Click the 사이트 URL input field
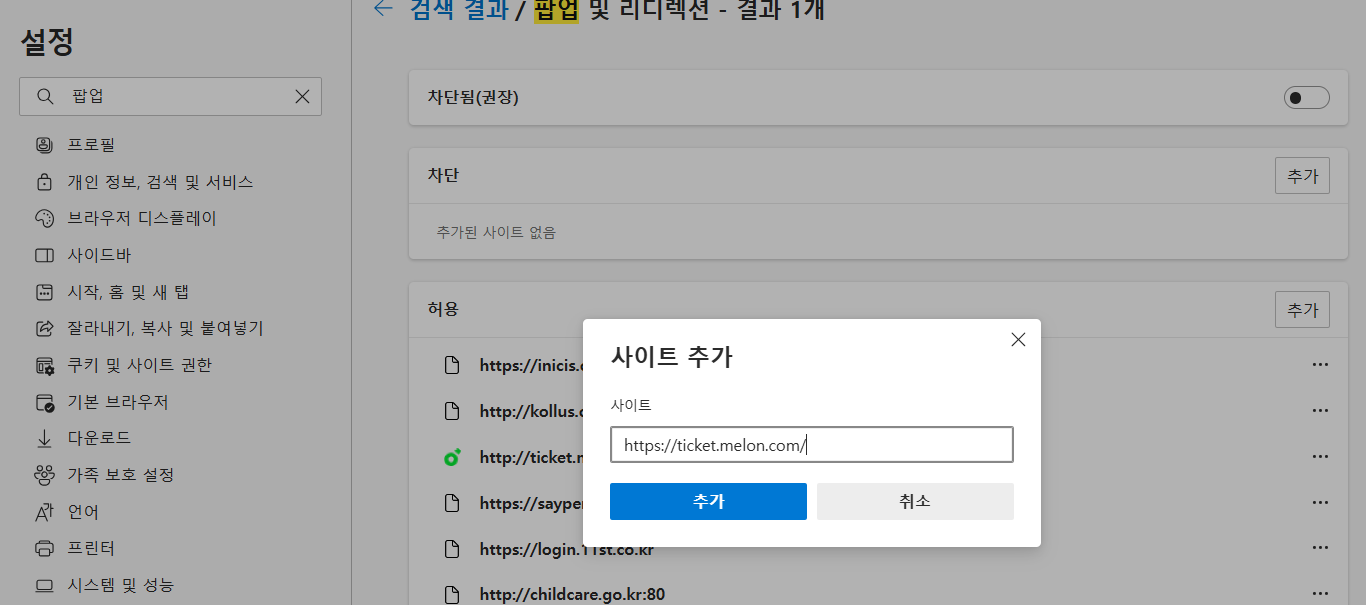This screenshot has height=605, width=1366. [x=811, y=444]
